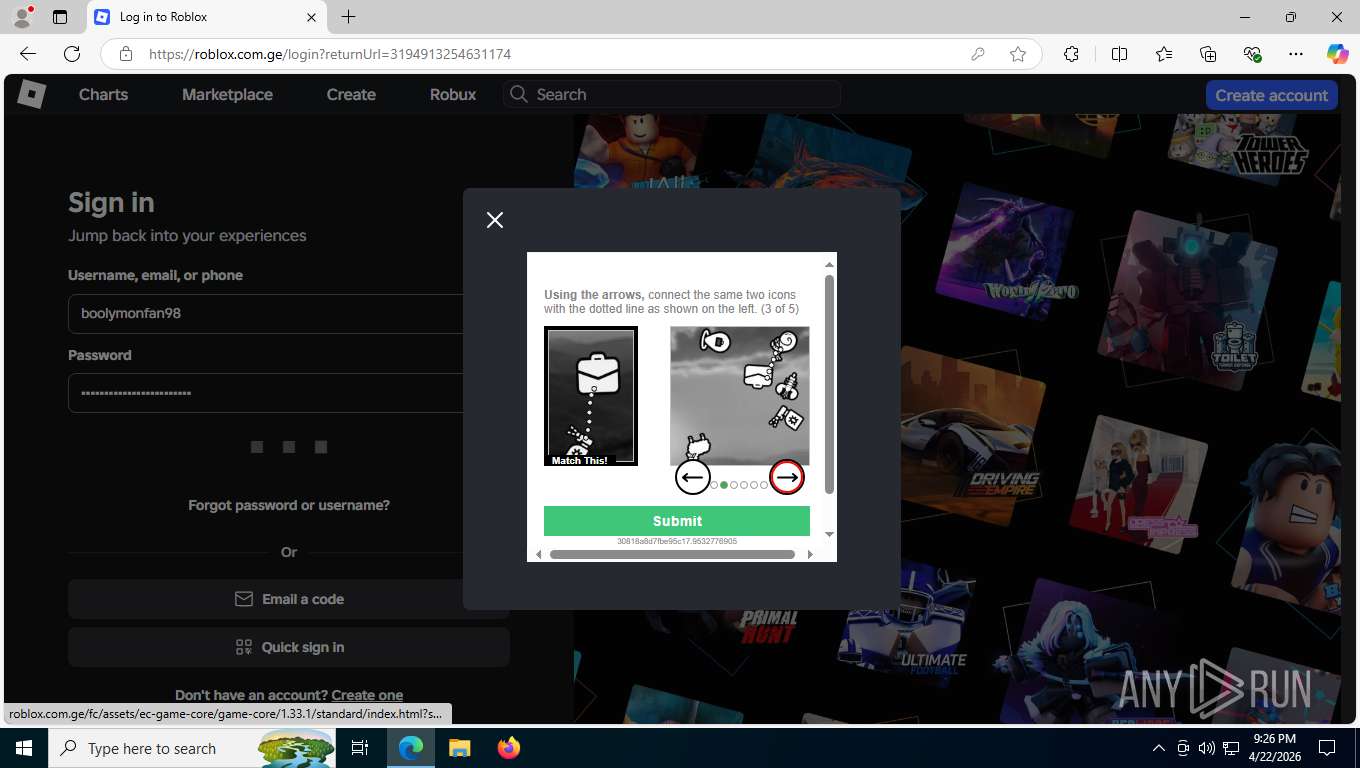Open Browser essentials
This screenshot has width=1360, height=768.
[1252, 54]
